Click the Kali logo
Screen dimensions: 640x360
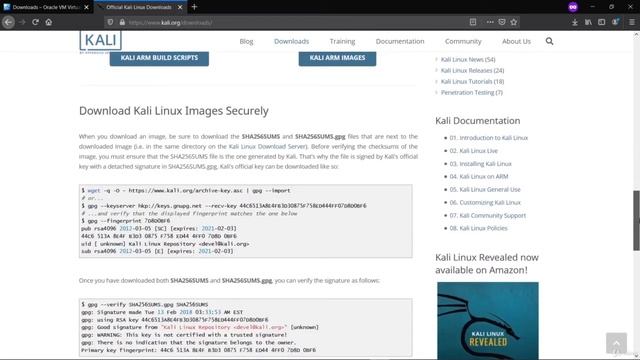coord(100,42)
